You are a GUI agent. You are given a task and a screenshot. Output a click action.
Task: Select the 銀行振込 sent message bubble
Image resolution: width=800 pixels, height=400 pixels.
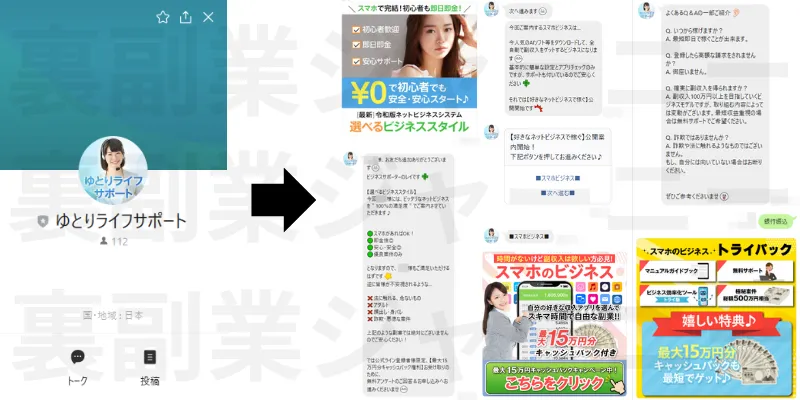coord(778,221)
